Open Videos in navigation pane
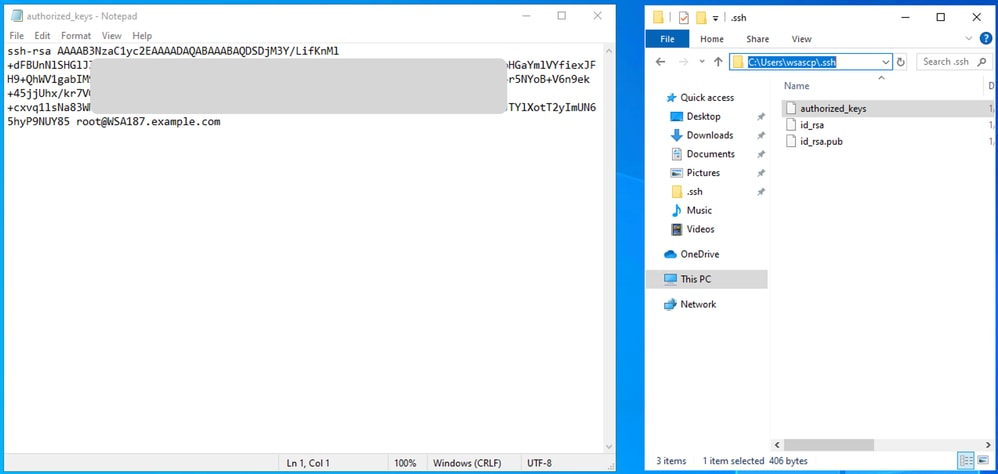998x474 pixels. coord(700,229)
